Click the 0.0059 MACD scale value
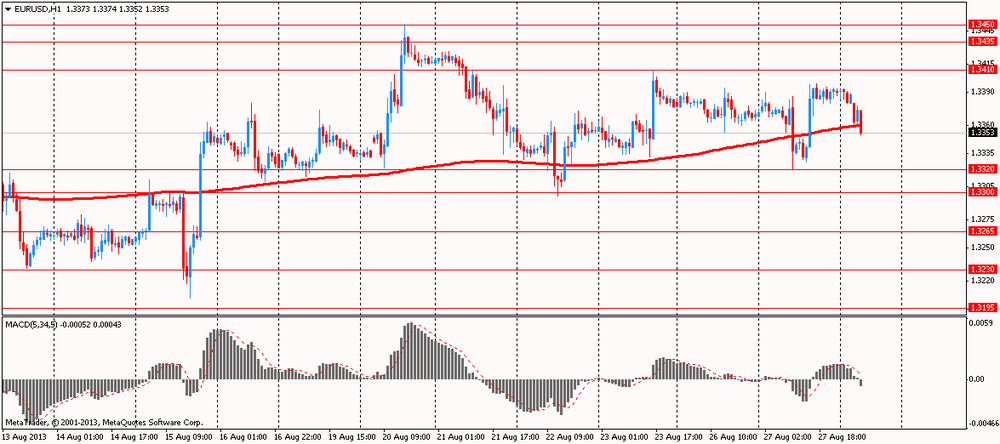 click(x=982, y=323)
